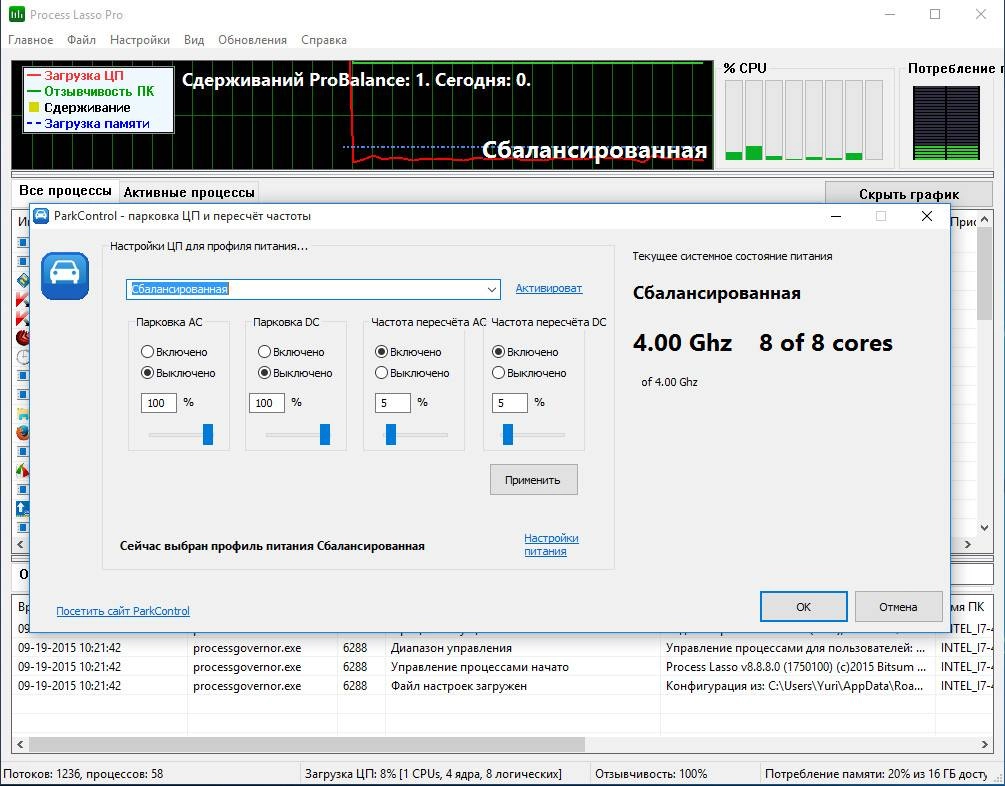Select log entry Файл настроек загружен
Image resolution: width=1005 pixels, height=786 pixels.
[502, 686]
